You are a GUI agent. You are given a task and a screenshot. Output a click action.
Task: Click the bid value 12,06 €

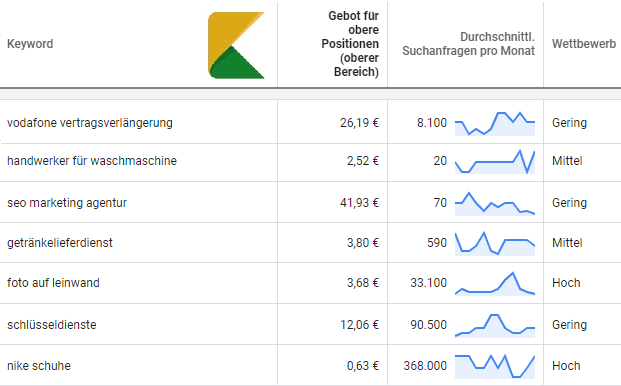point(359,325)
